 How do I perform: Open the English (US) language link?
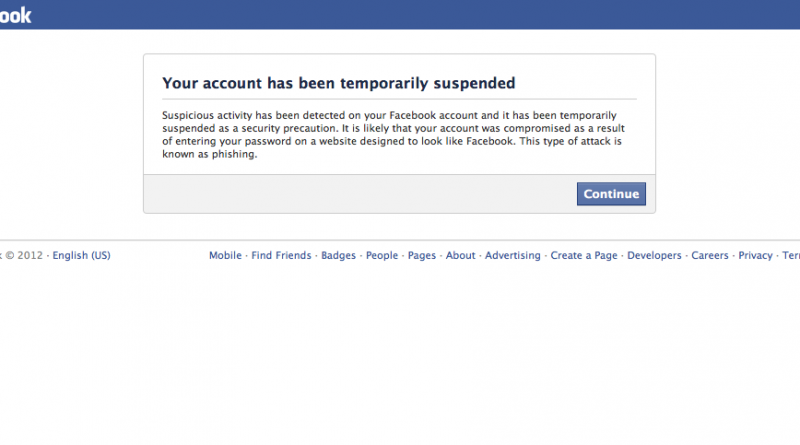pos(81,256)
